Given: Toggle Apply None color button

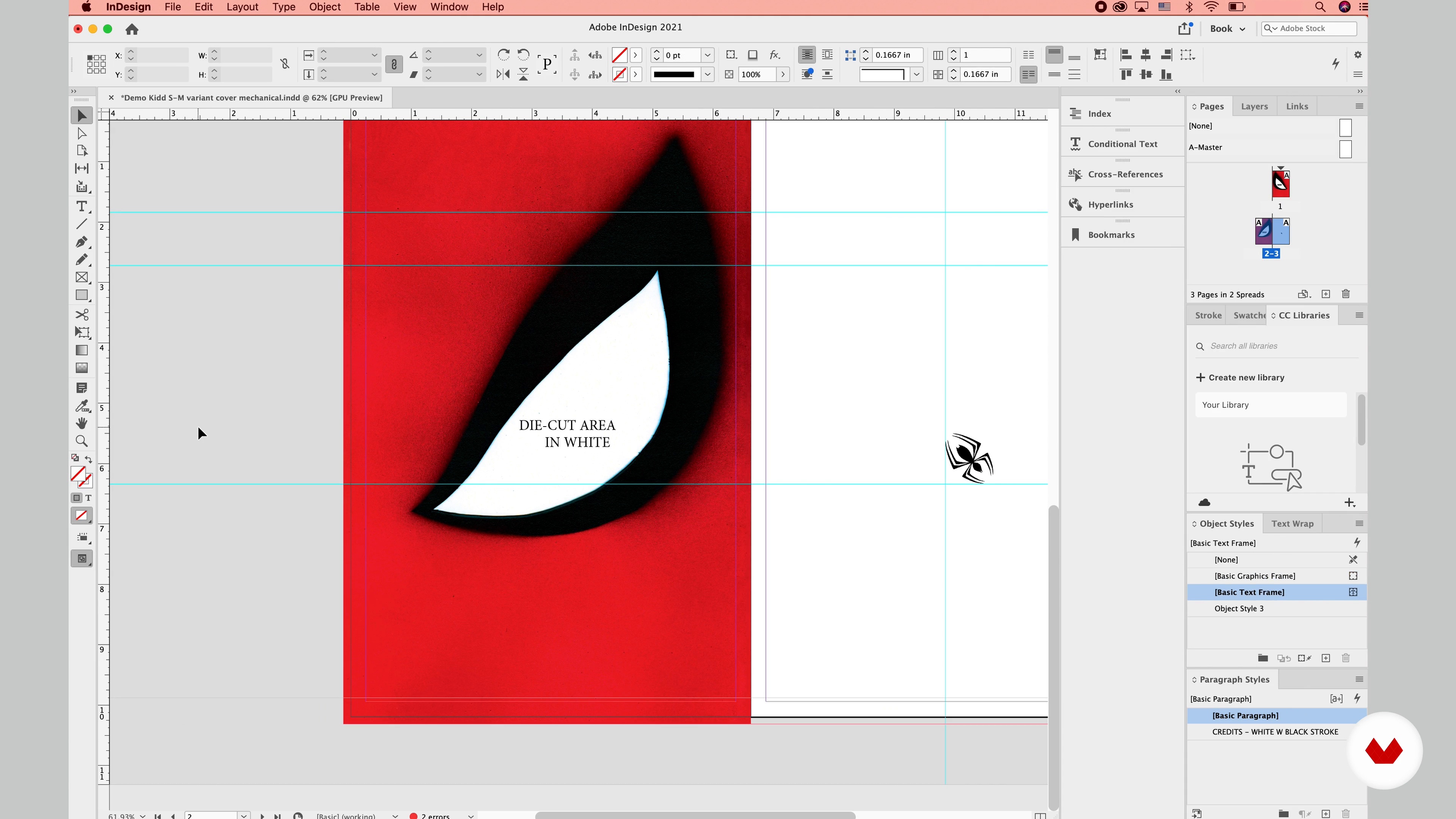Looking at the screenshot, I should pos(82,516).
